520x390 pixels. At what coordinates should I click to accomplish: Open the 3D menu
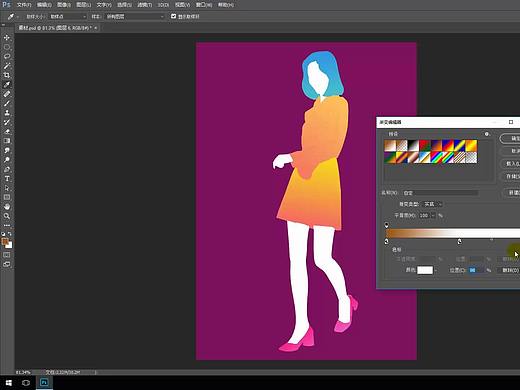pos(163,5)
